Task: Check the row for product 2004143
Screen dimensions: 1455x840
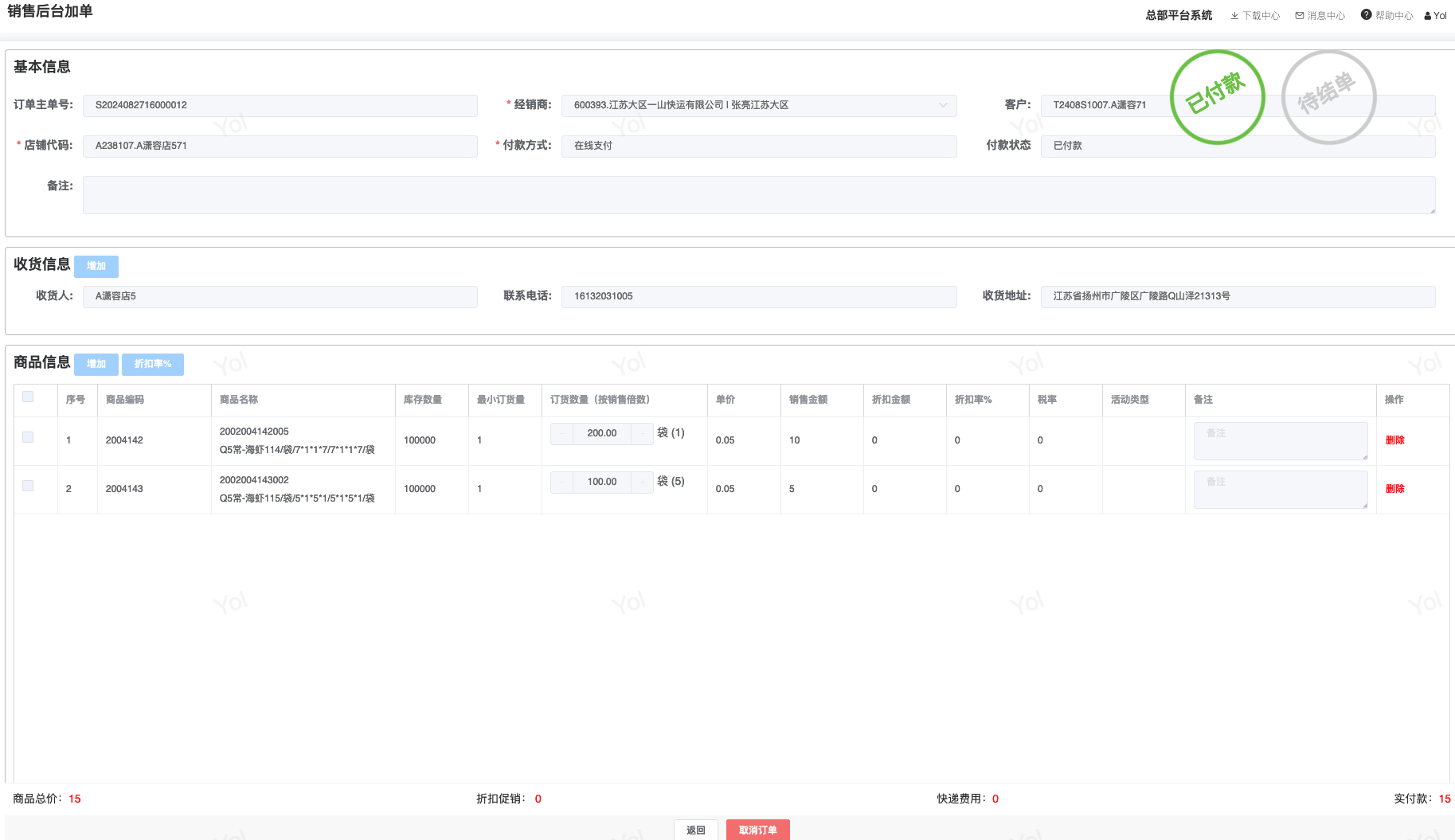Action: [28, 486]
